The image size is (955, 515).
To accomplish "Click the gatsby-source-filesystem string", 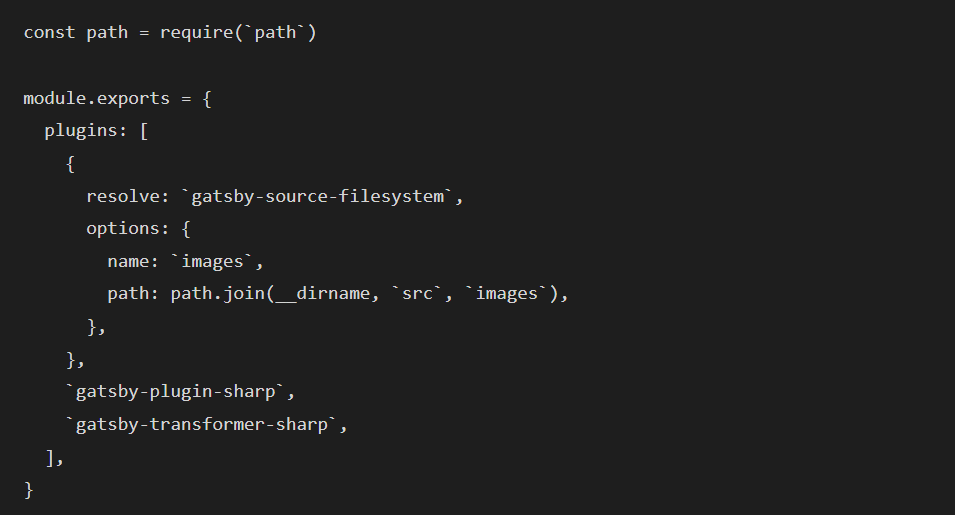I will (x=317, y=196).
